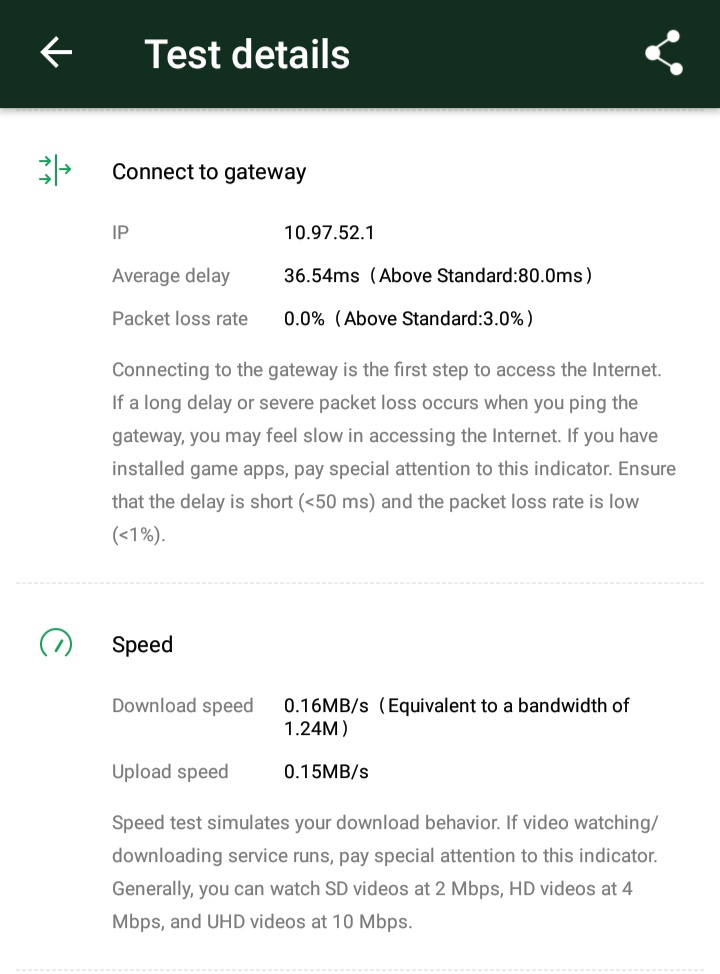
Task: Tap the Download speed label
Action: (183, 706)
